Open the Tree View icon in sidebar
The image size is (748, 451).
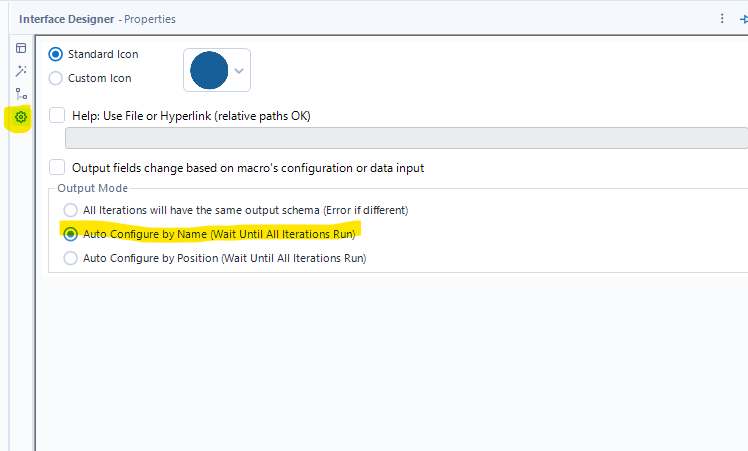(x=21, y=94)
